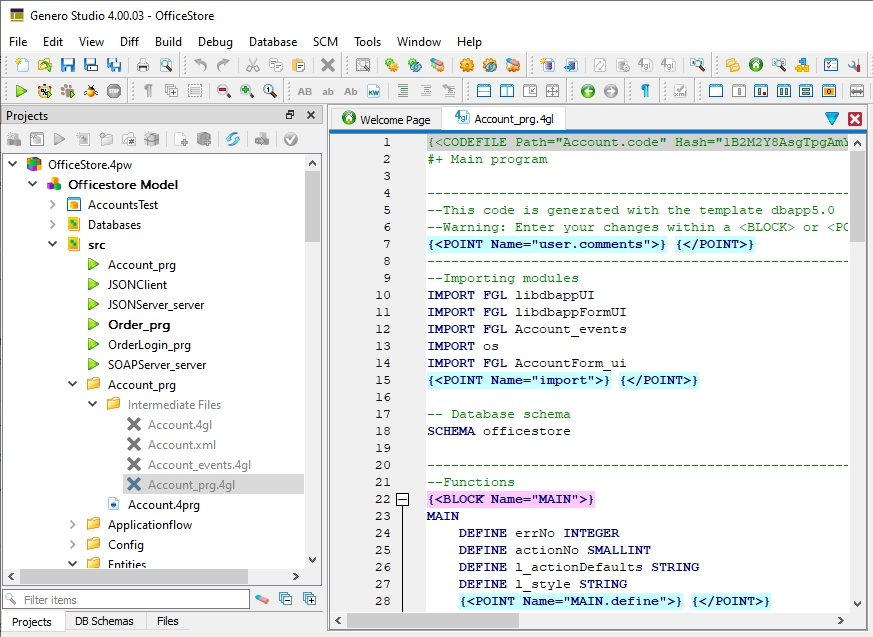
Task: Open the filter funnel icon above the editor
Action: (832, 118)
